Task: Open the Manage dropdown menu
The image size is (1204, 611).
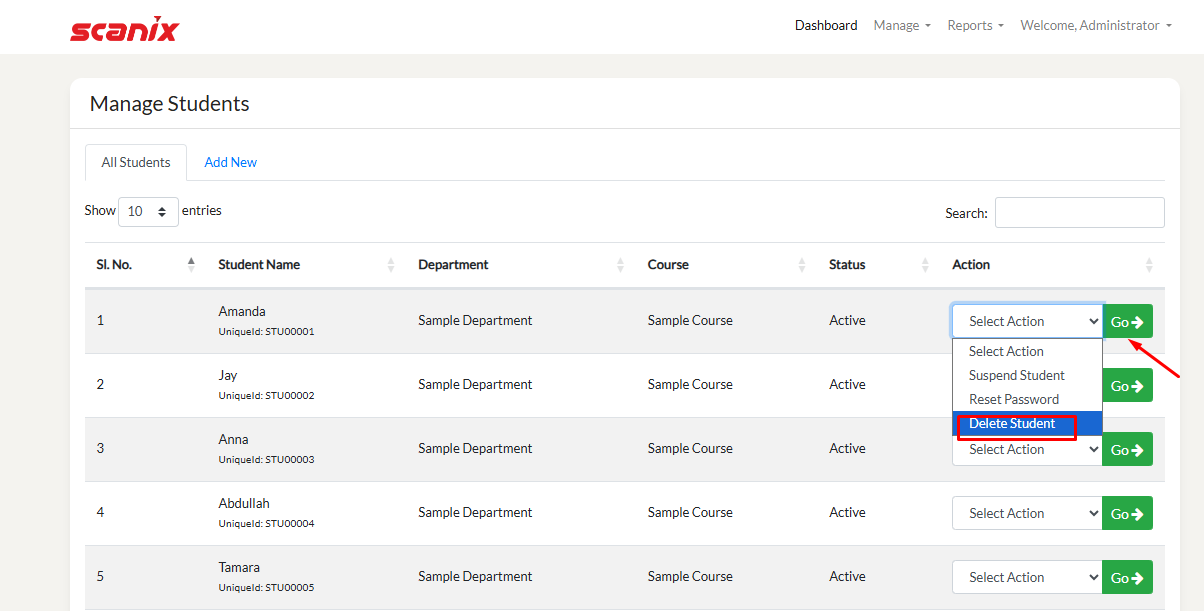Action: pyautogui.click(x=901, y=26)
